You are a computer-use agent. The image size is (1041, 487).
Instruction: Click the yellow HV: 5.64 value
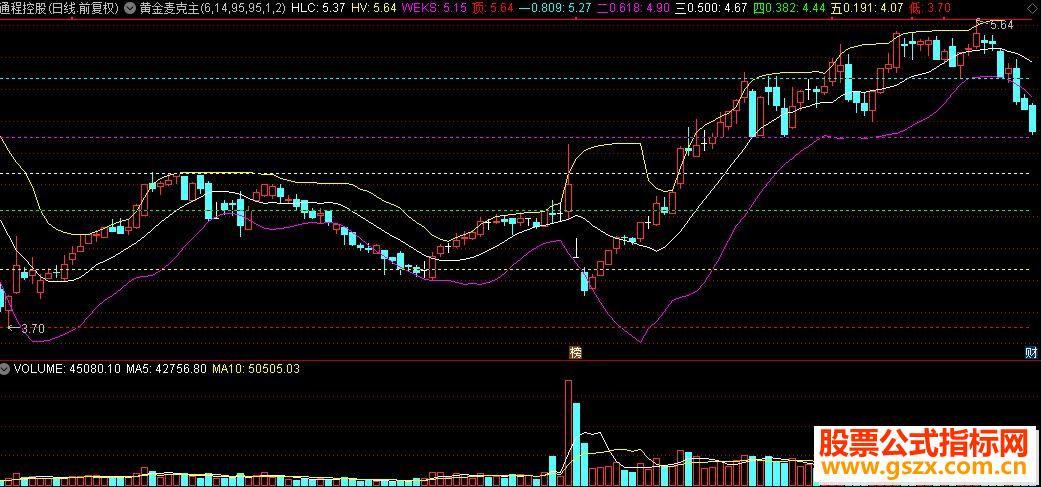[x=372, y=9]
